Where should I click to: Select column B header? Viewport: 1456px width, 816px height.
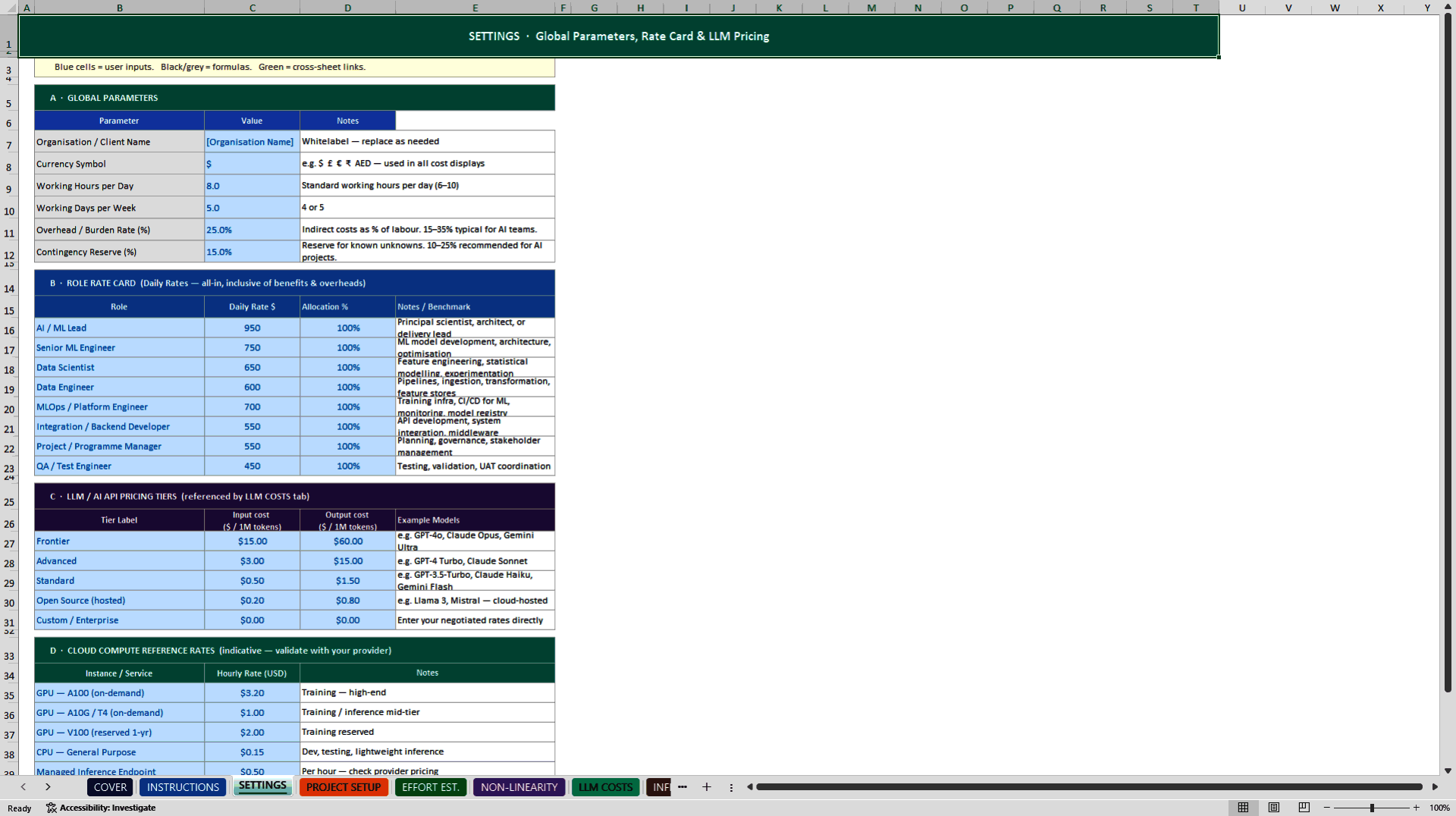pyautogui.click(x=119, y=8)
